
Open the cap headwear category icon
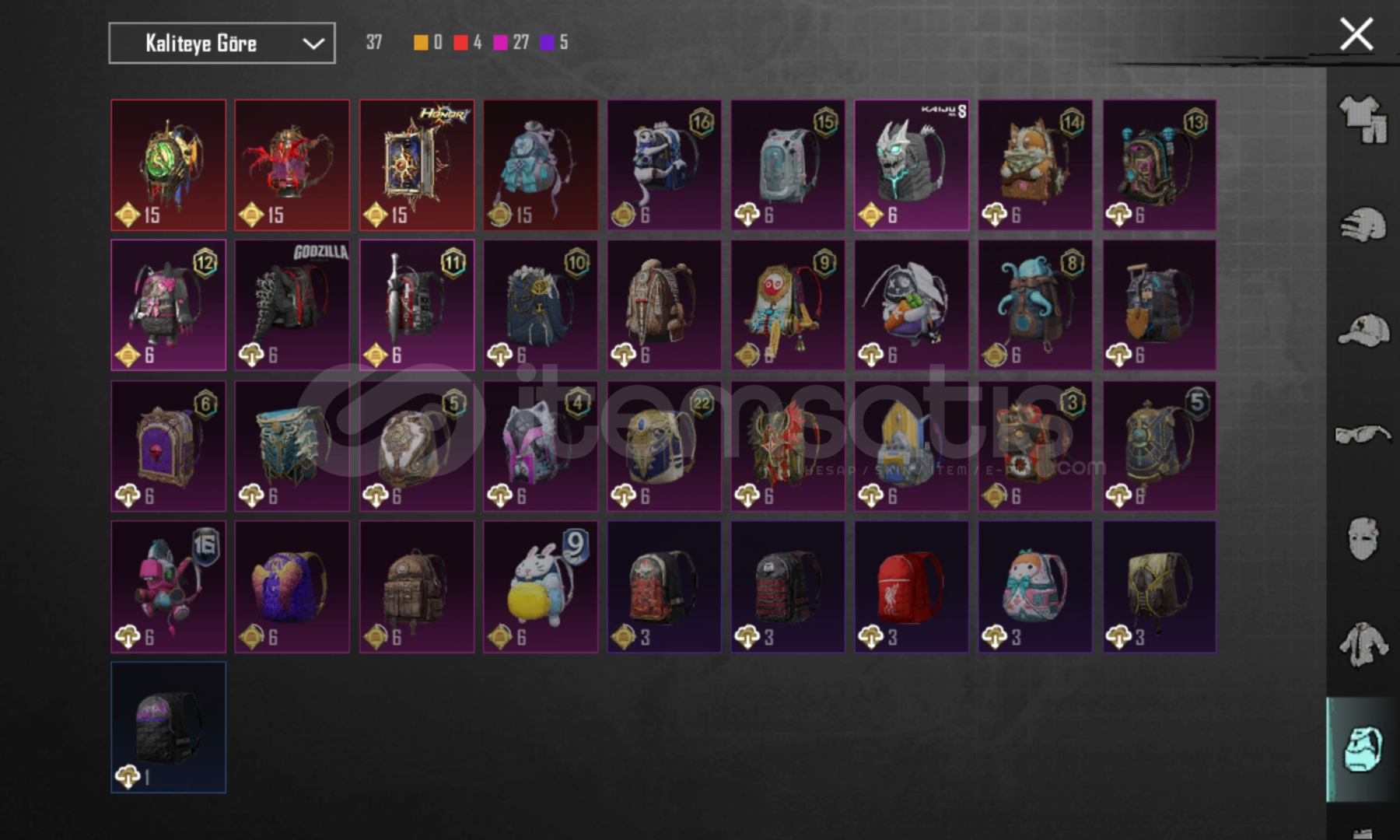(1363, 330)
